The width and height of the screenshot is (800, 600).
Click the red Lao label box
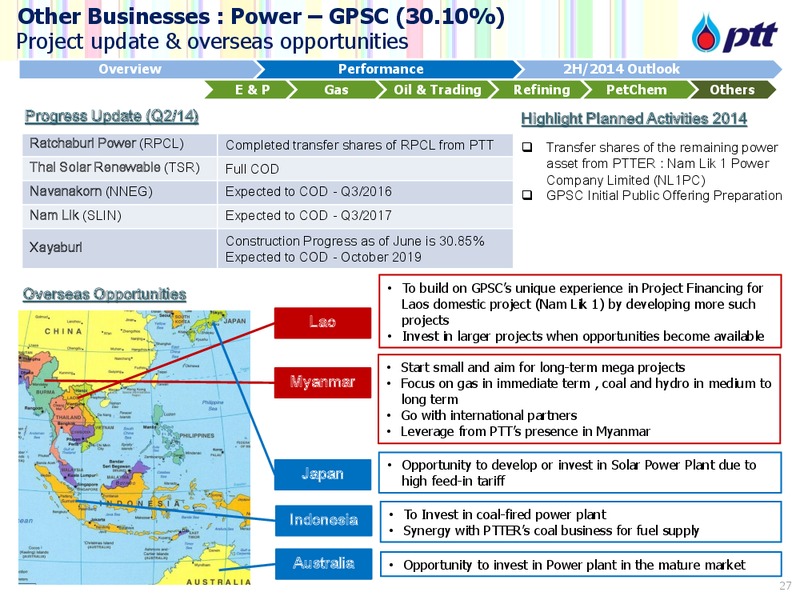click(322, 322)
